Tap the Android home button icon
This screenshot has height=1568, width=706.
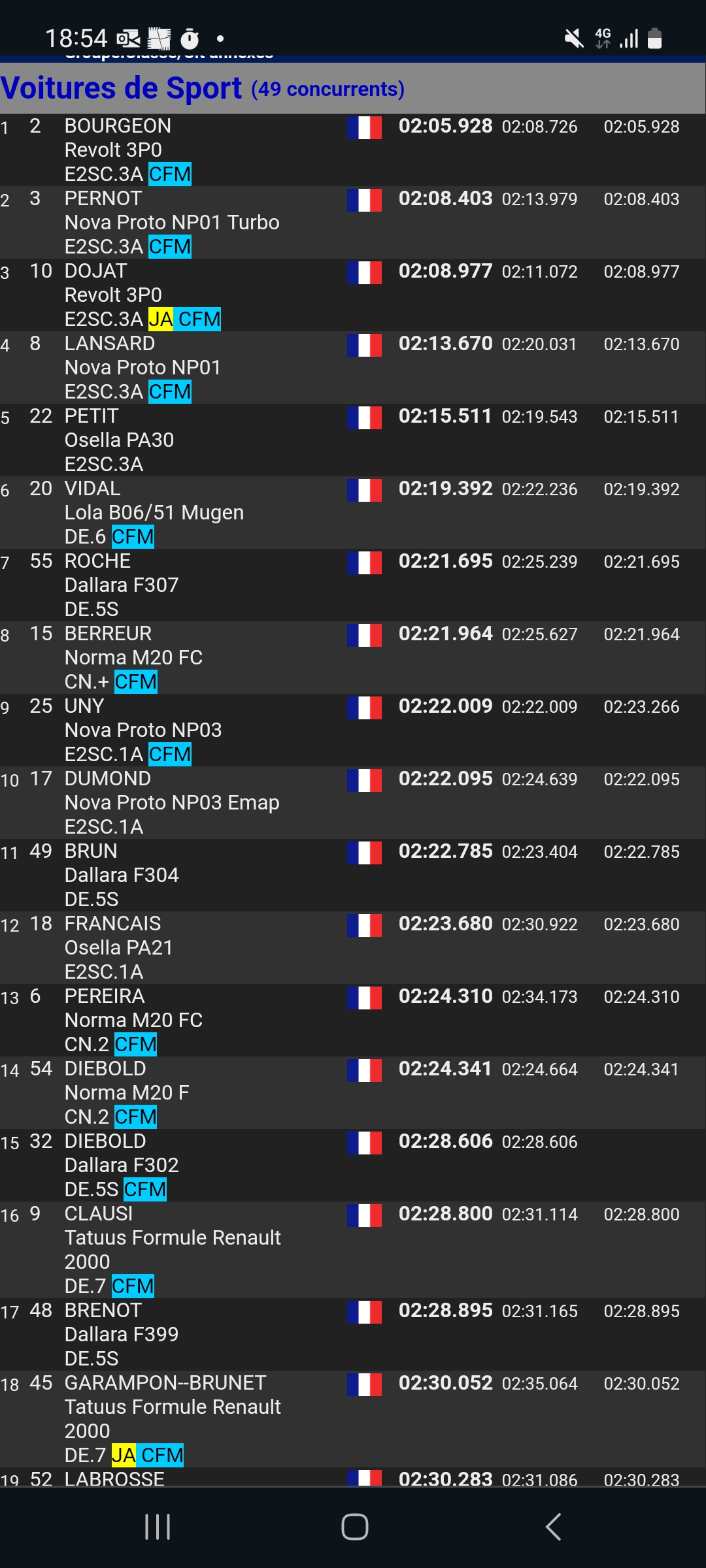coord(355,1527)
